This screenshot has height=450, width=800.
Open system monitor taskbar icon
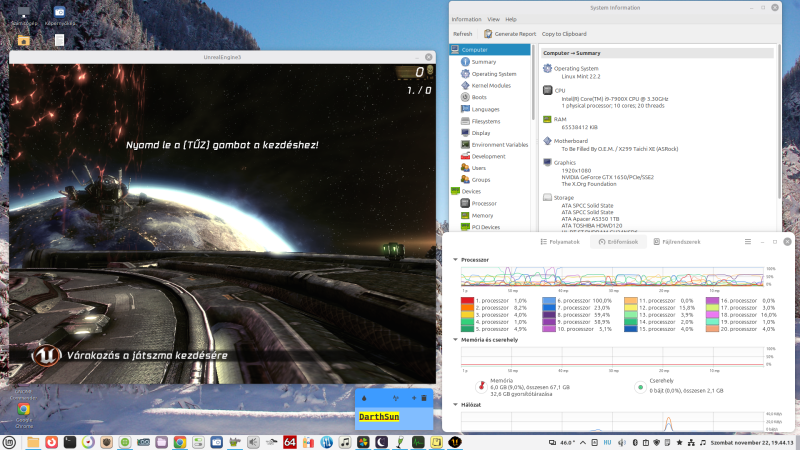418,442
